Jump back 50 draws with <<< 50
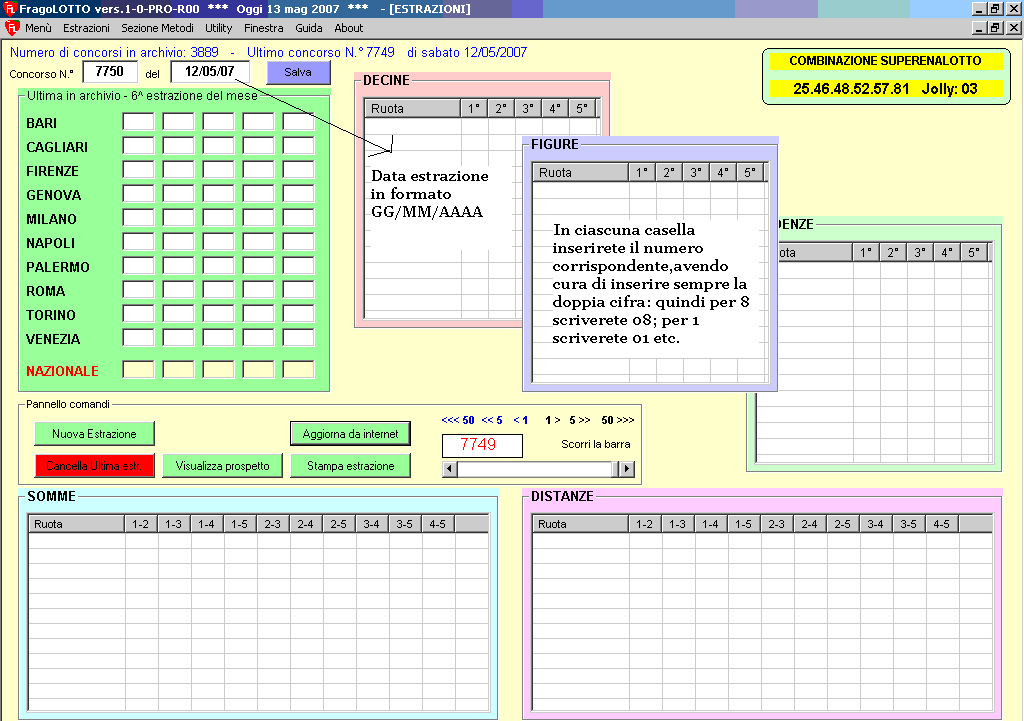 coord(457,421)
